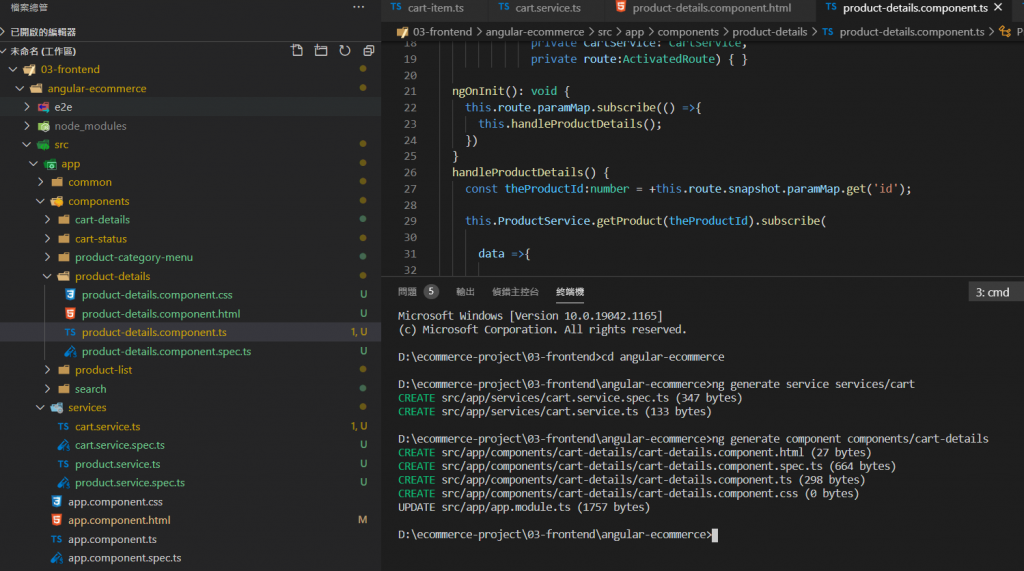Open product-details.component.css file
The width and height of the screenshot is (1024, 571).
coord(156,295)
